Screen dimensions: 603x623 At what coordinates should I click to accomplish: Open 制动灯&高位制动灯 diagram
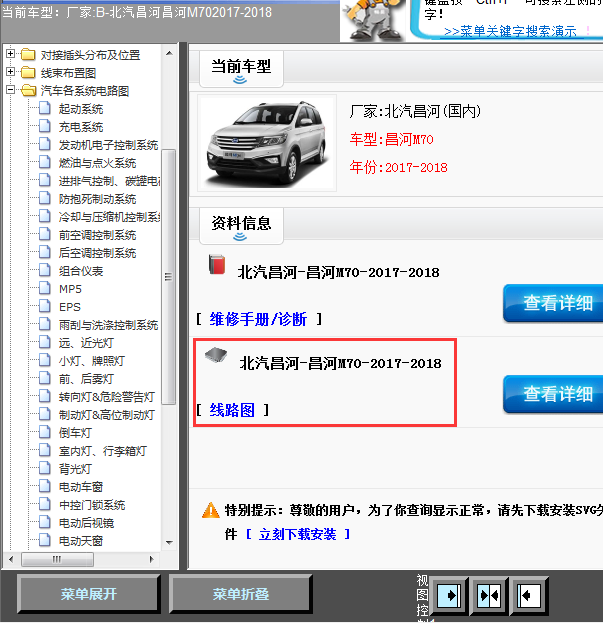tap(106, 415)
